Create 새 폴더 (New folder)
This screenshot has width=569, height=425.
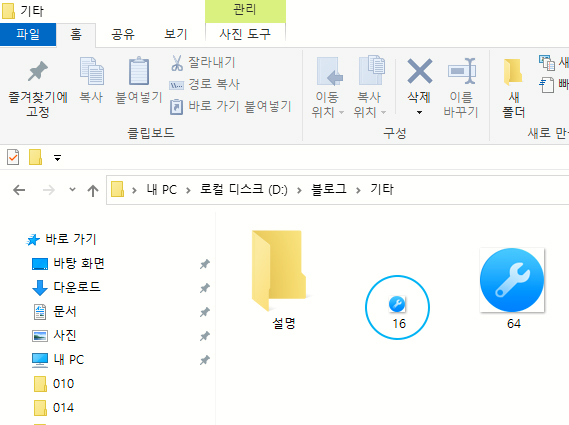(x=513, y=89)
